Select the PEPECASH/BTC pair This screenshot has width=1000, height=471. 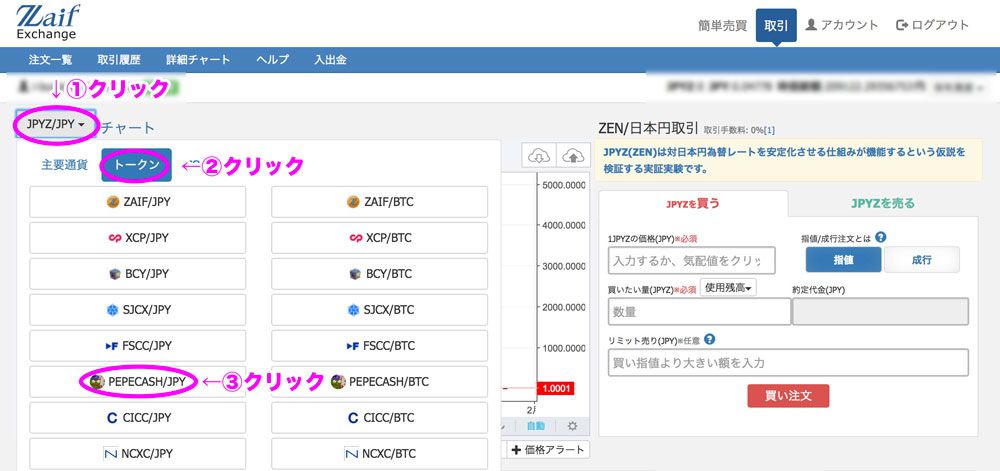tap(379, 382)
